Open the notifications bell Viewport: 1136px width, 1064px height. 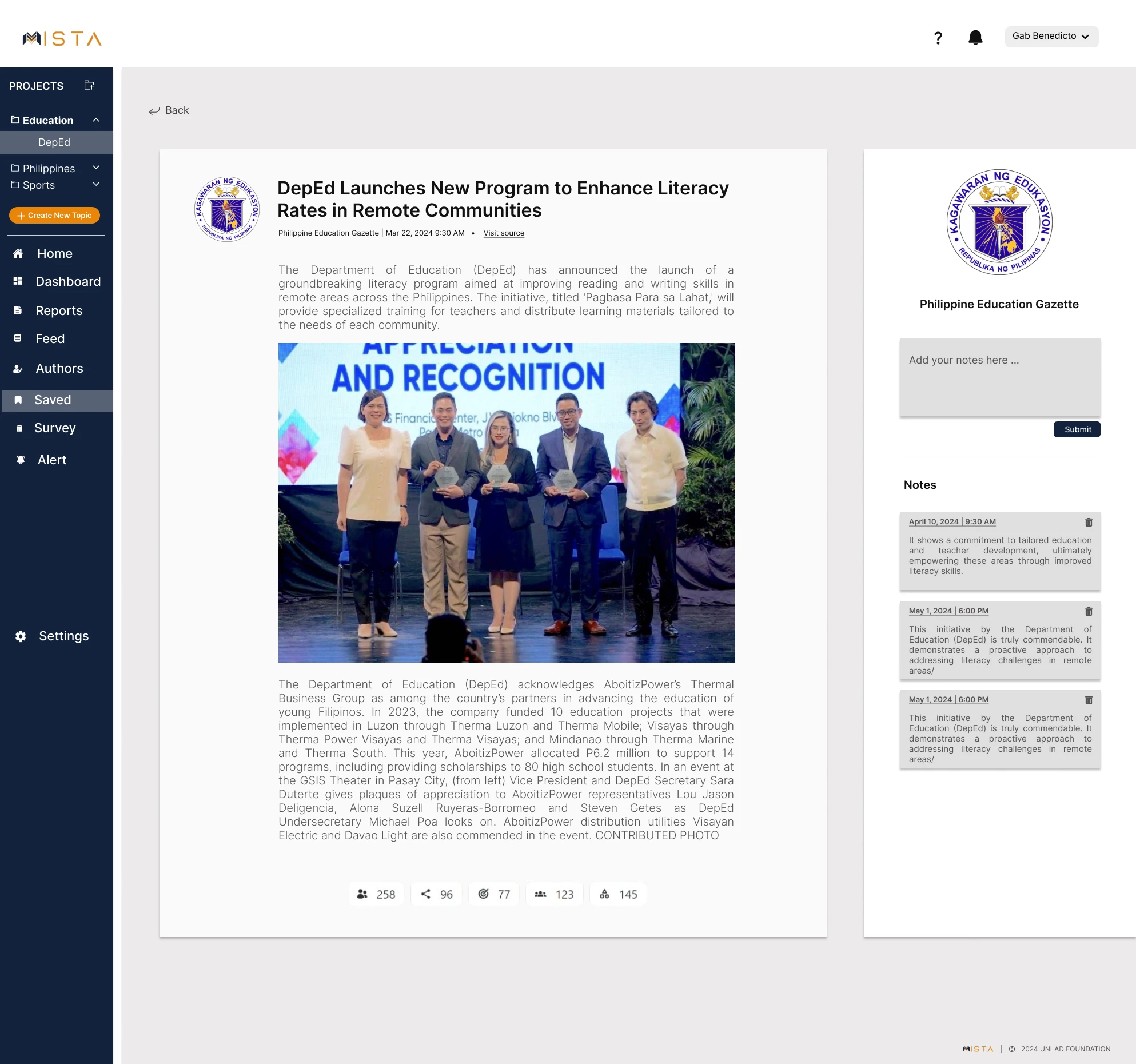pos(975,38)
